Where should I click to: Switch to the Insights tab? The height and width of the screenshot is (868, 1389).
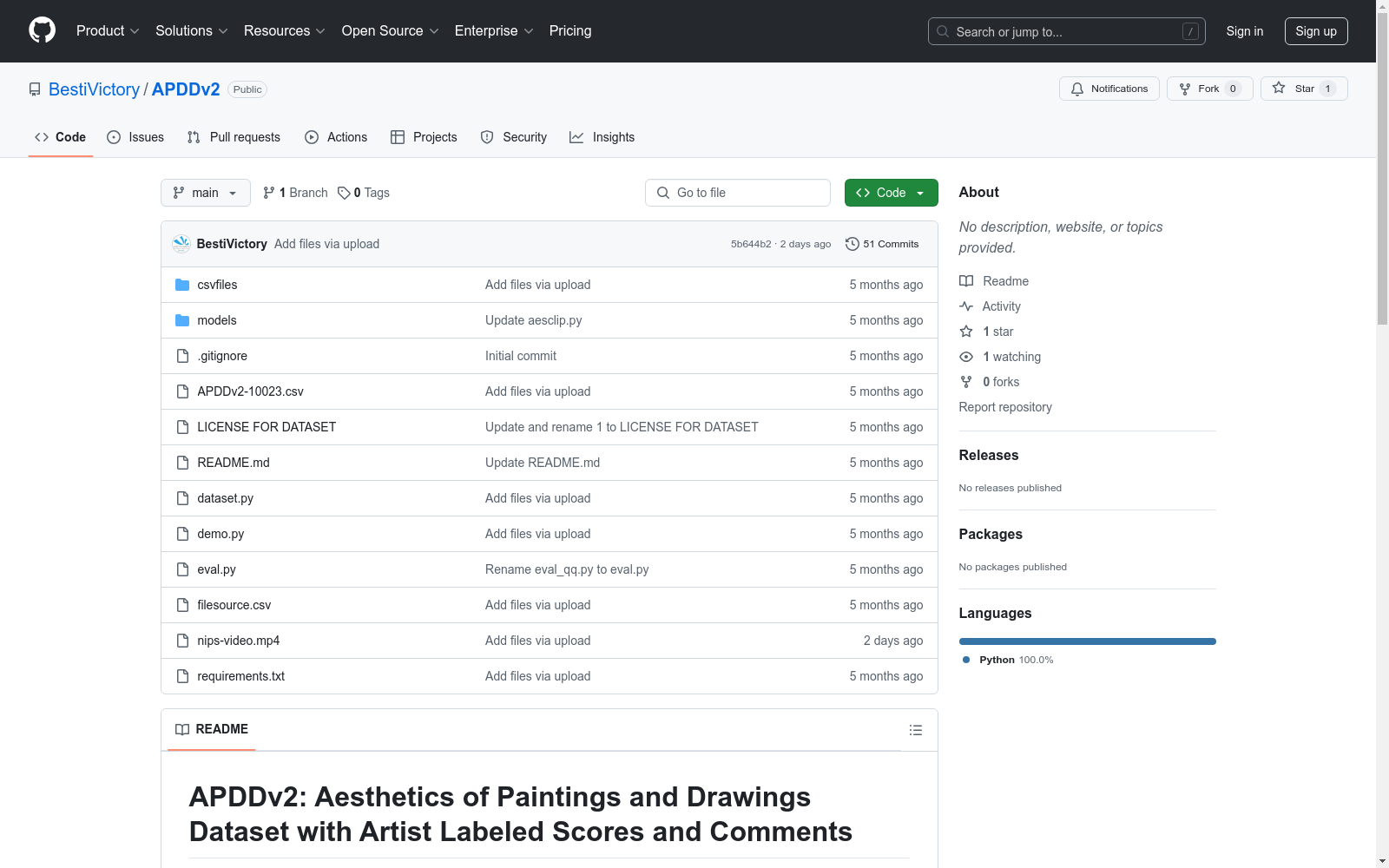(602, 137)
